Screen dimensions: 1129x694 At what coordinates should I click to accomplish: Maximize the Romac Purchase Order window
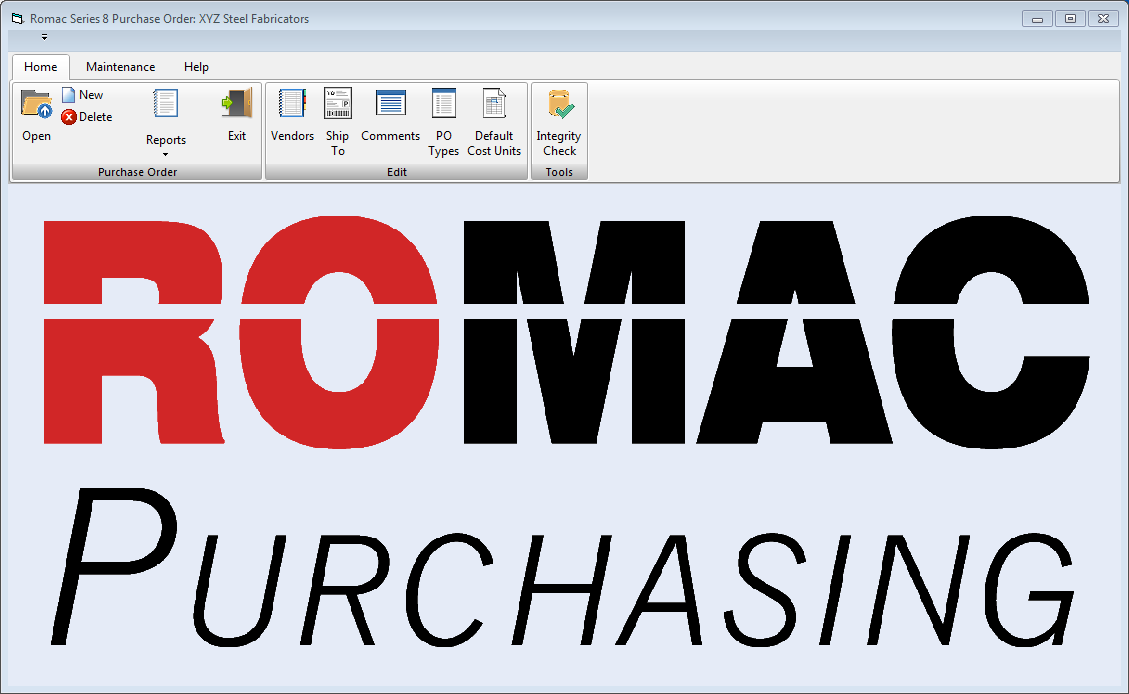[1069, 18]
